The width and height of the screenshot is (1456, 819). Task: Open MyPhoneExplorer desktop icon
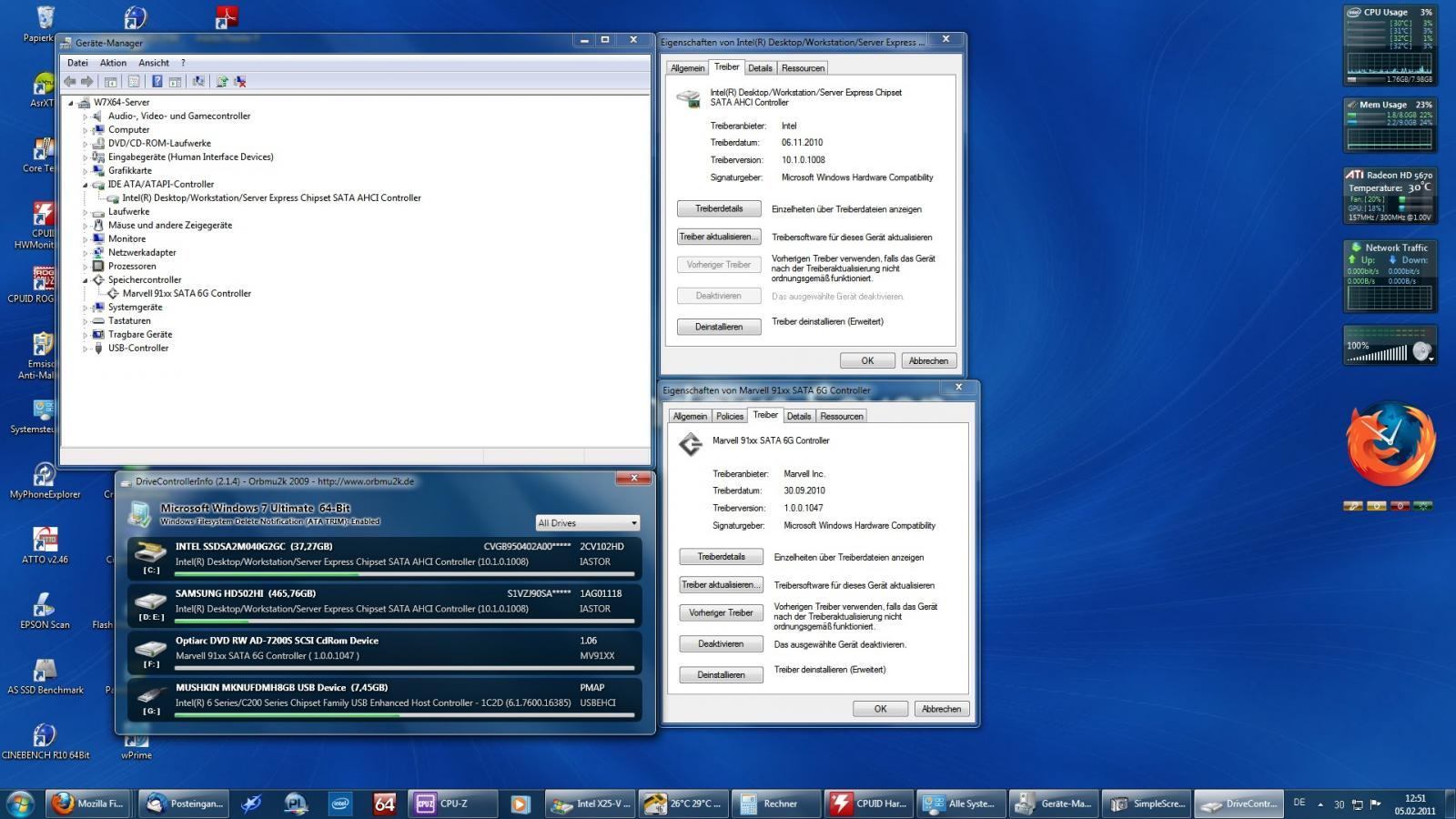pyautogui.click(x=45, y=480)
